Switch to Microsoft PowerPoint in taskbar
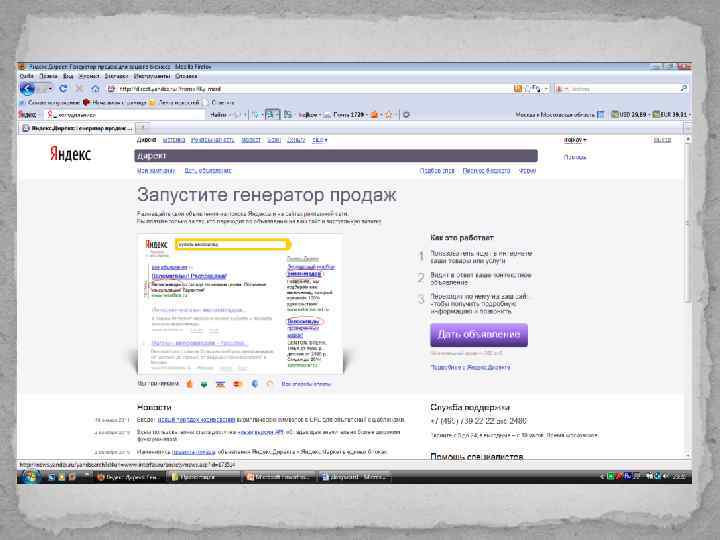This screenshot has width=720, height=540. pyautogui.click(x=279, y=477)
